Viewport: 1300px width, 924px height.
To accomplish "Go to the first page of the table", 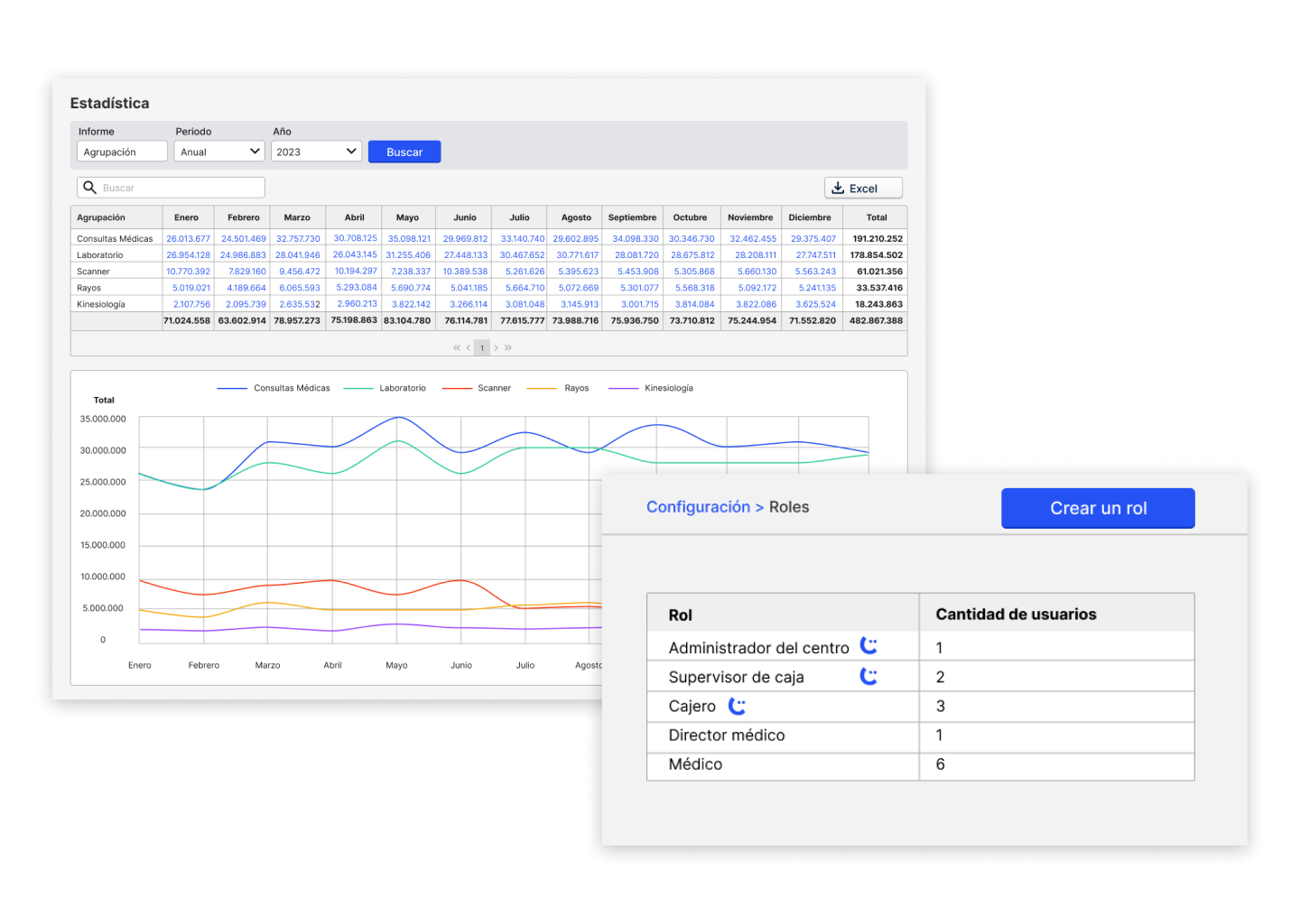I will pos(457,347).
